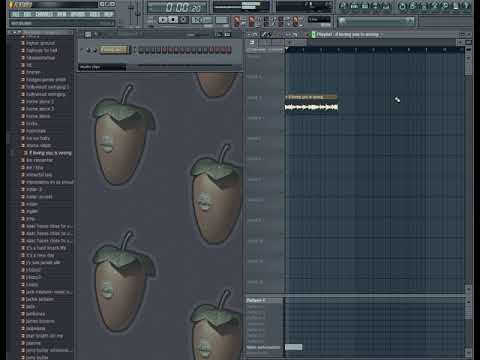Open the step sequencer graph editor icon
Screen dimensions: 480x360
click(219, 35)
